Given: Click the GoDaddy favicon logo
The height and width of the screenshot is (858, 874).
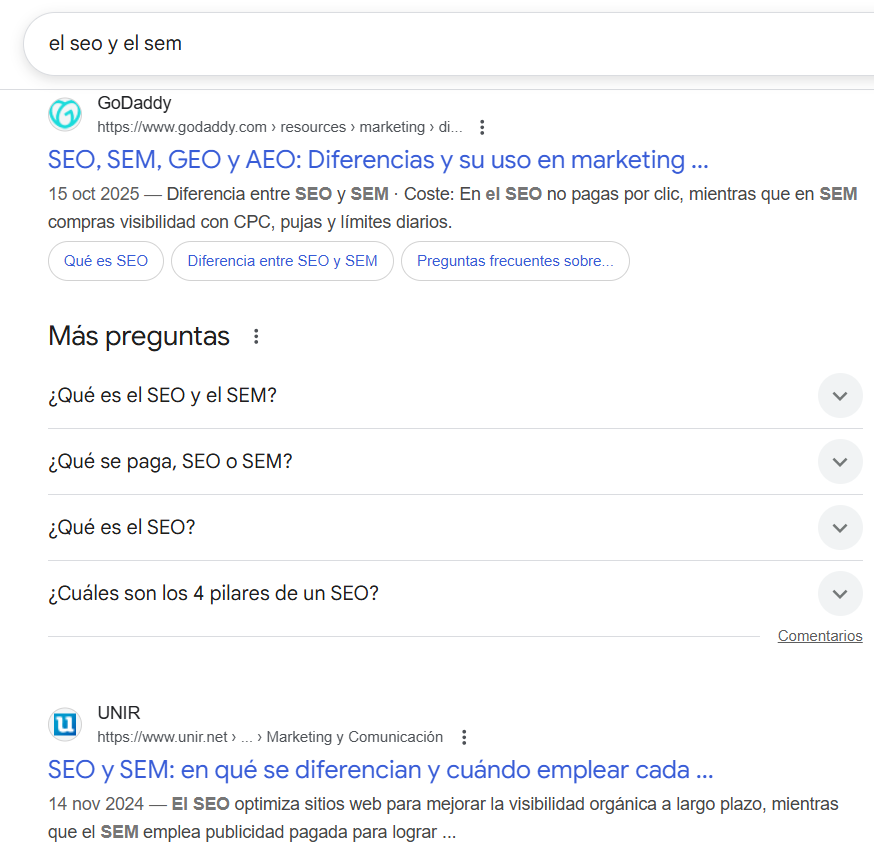Looking at the screenshot, I should [65, 114].
